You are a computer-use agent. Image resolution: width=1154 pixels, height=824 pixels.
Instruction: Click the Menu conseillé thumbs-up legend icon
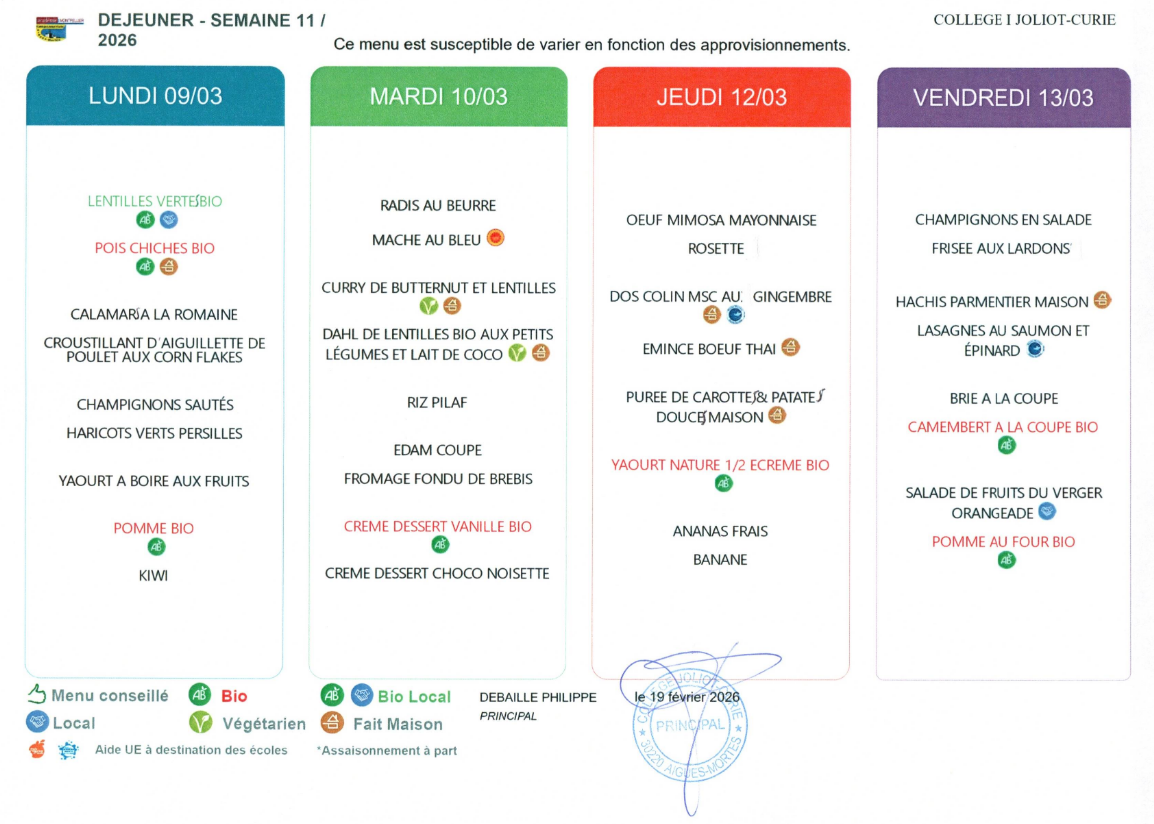click(x=37, y=695)
